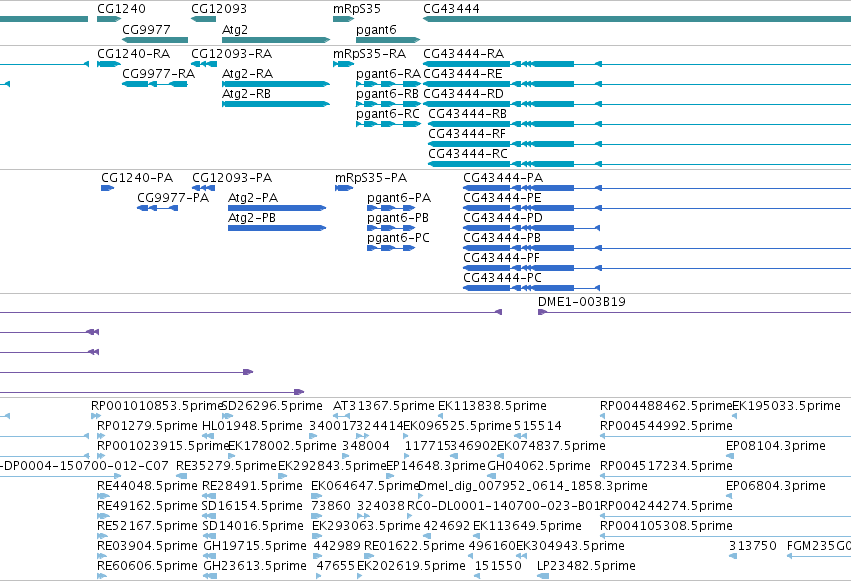Click the RP004488462.5prime label

[x=666, y=406]
